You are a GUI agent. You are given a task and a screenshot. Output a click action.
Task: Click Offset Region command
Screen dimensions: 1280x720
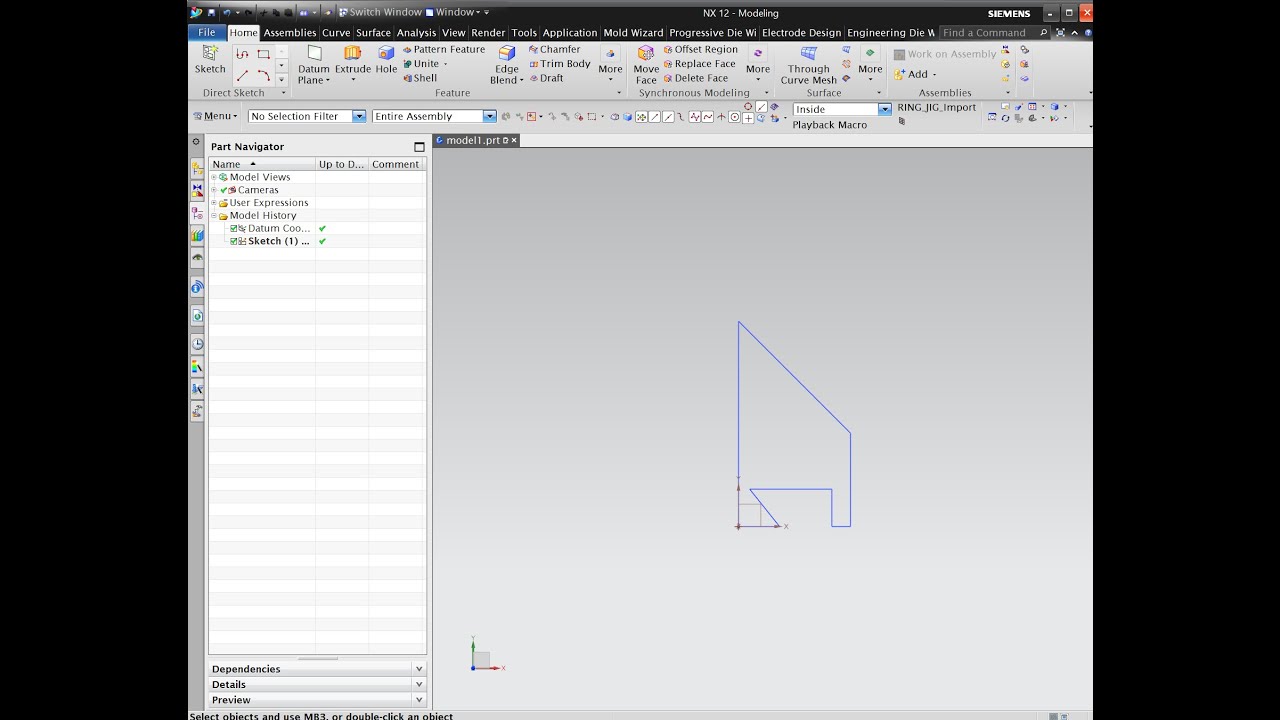point(700,49)
